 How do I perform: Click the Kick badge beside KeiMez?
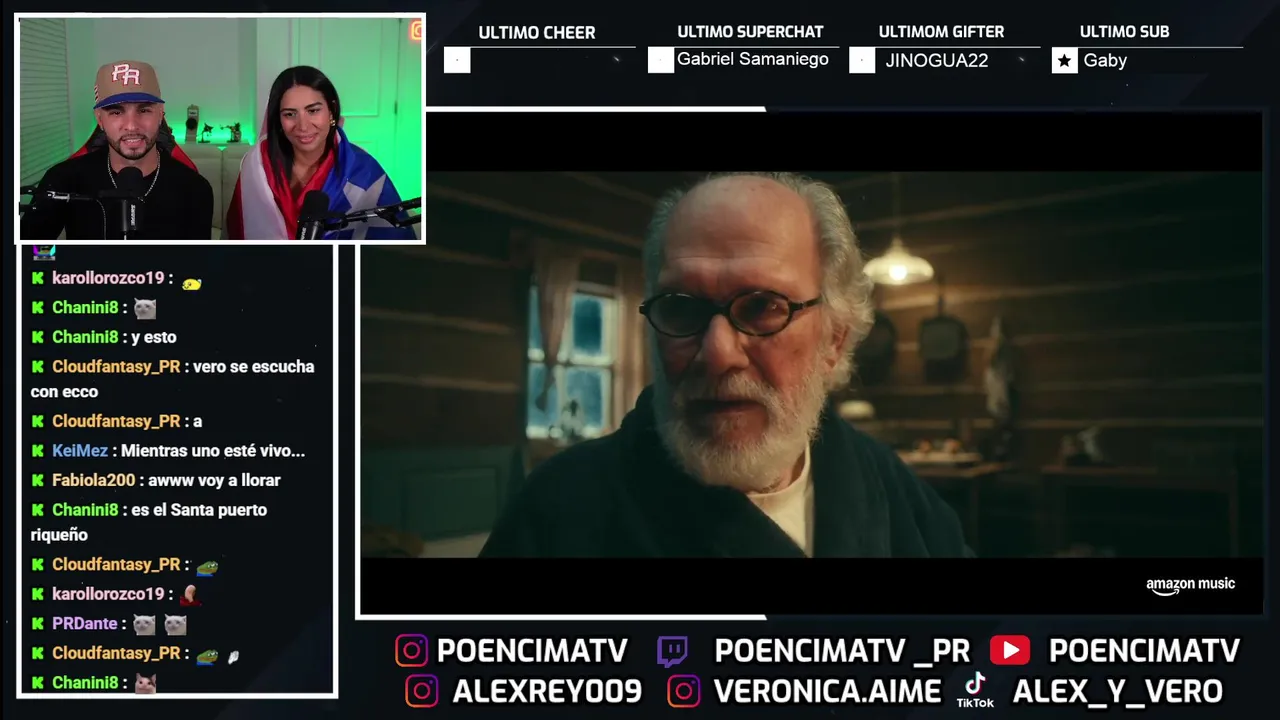38,451
